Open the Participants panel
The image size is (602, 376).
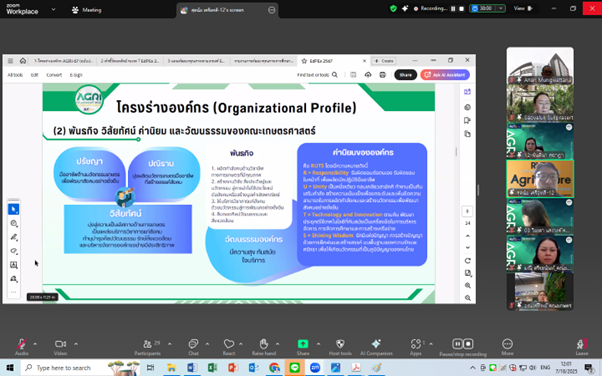point(147,346)
